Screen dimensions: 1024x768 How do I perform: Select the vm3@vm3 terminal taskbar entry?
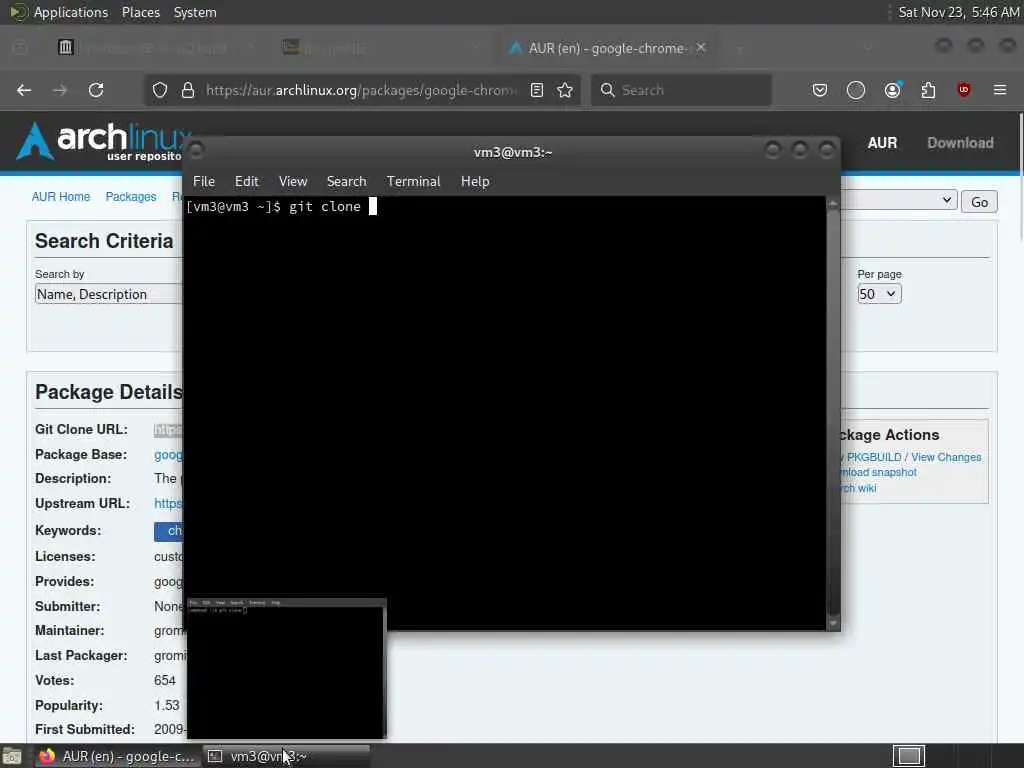[x=286, y=756]
